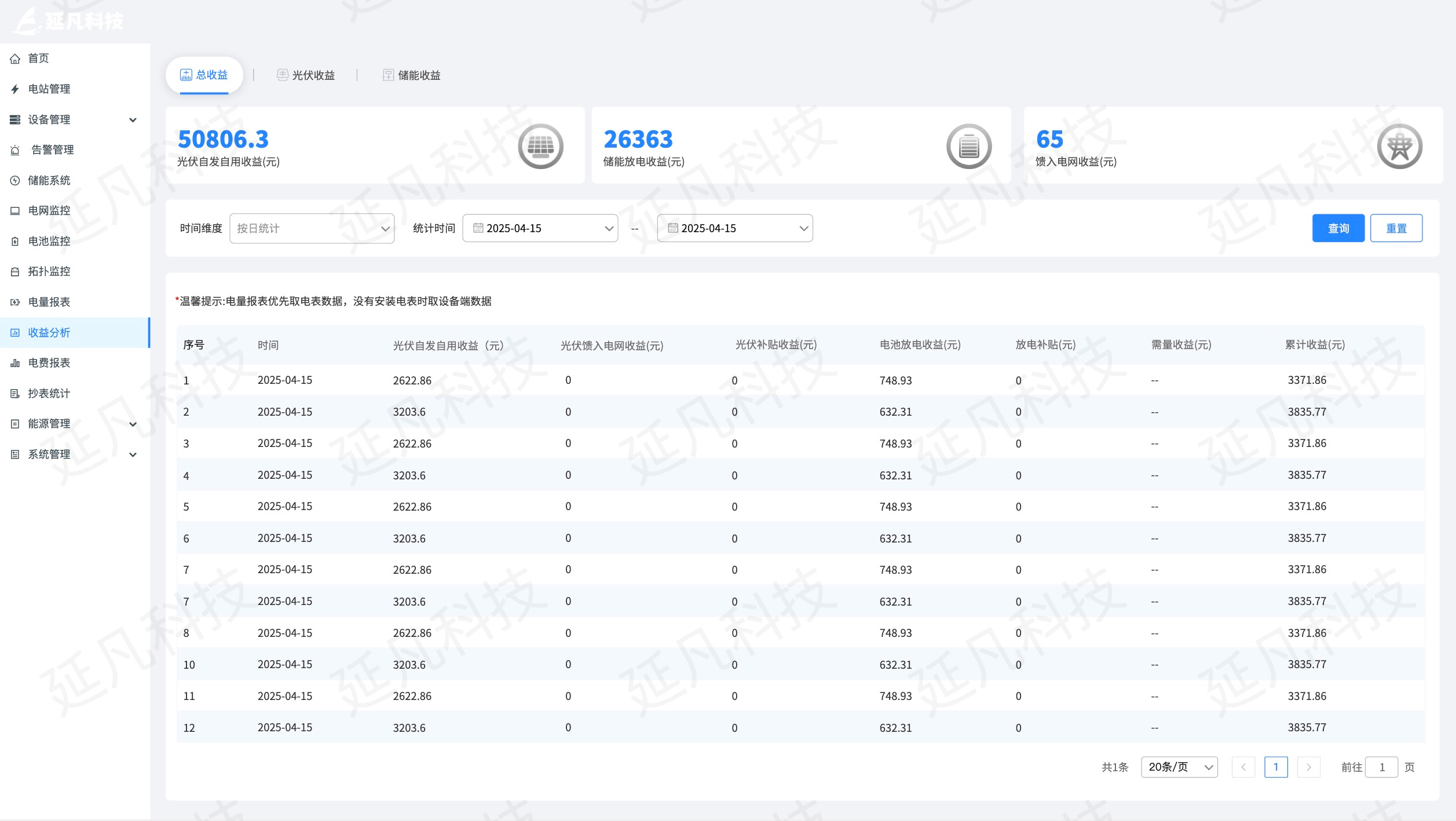
Task: Expand the 设备管理 submenu chevron
Action: [x=133, y=120]
